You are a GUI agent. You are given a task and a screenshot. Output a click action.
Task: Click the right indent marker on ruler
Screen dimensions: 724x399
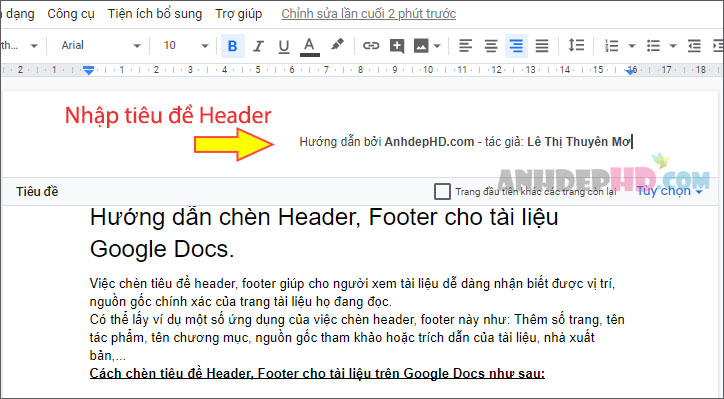coord(631,71)
